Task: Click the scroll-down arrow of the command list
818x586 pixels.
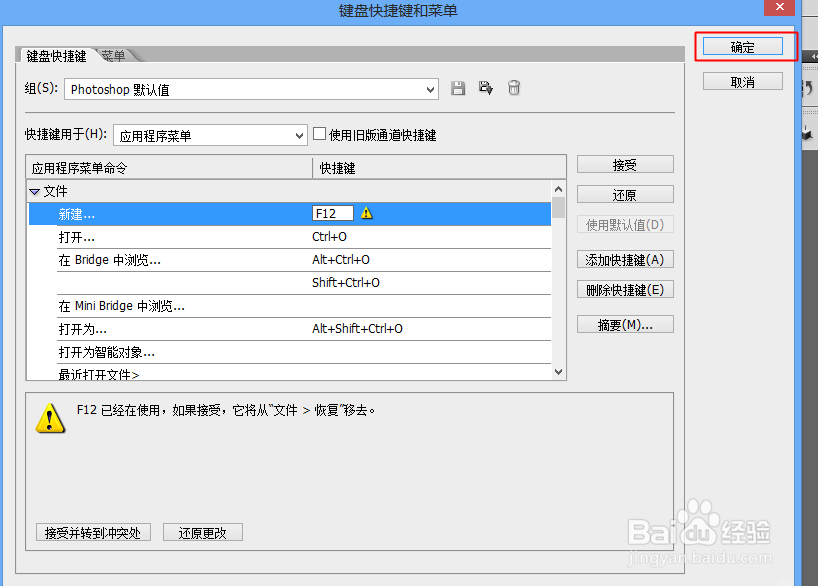Action: click(558, 371)
